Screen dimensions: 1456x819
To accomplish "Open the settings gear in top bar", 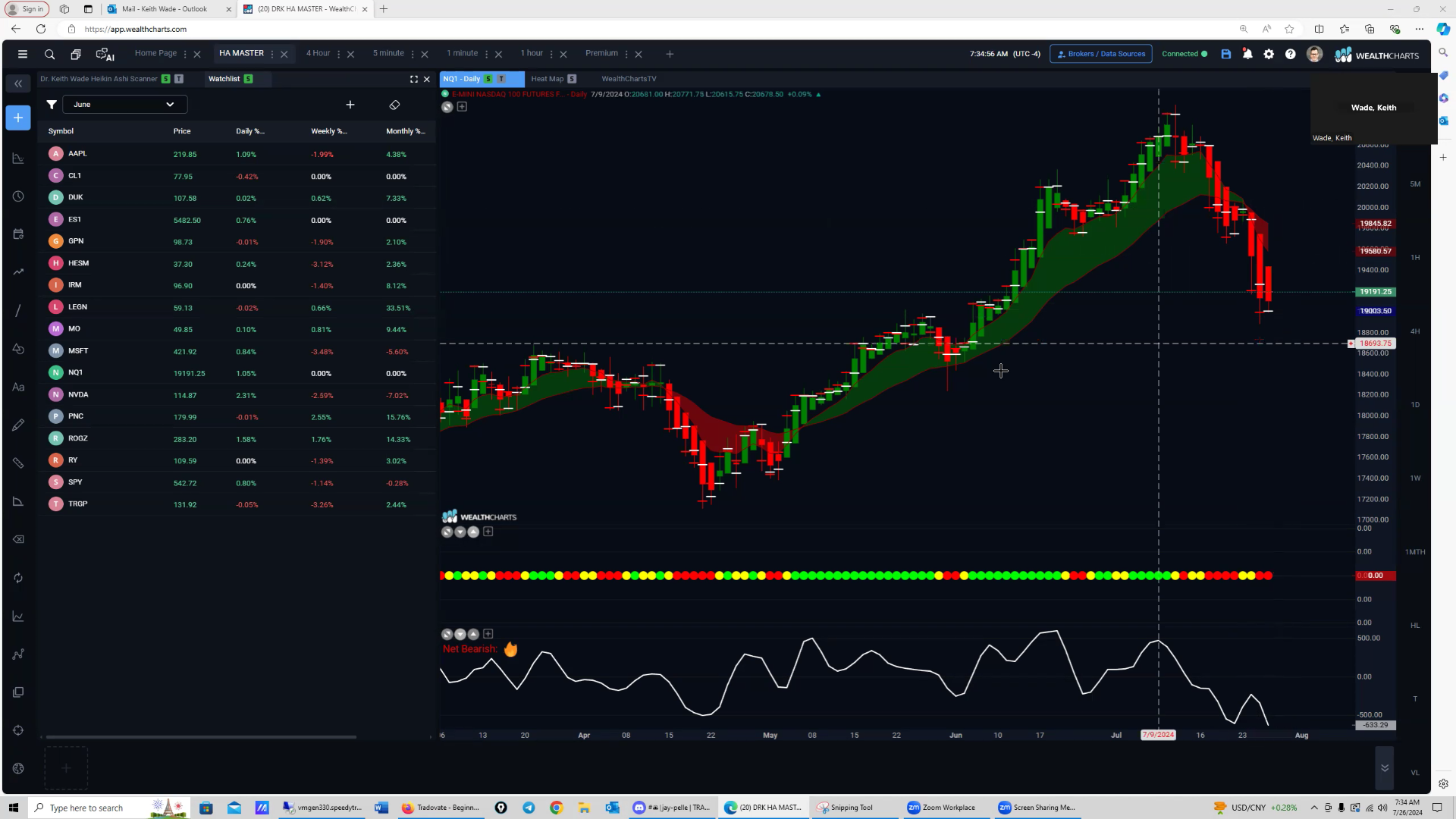I will click(1269, 54).
